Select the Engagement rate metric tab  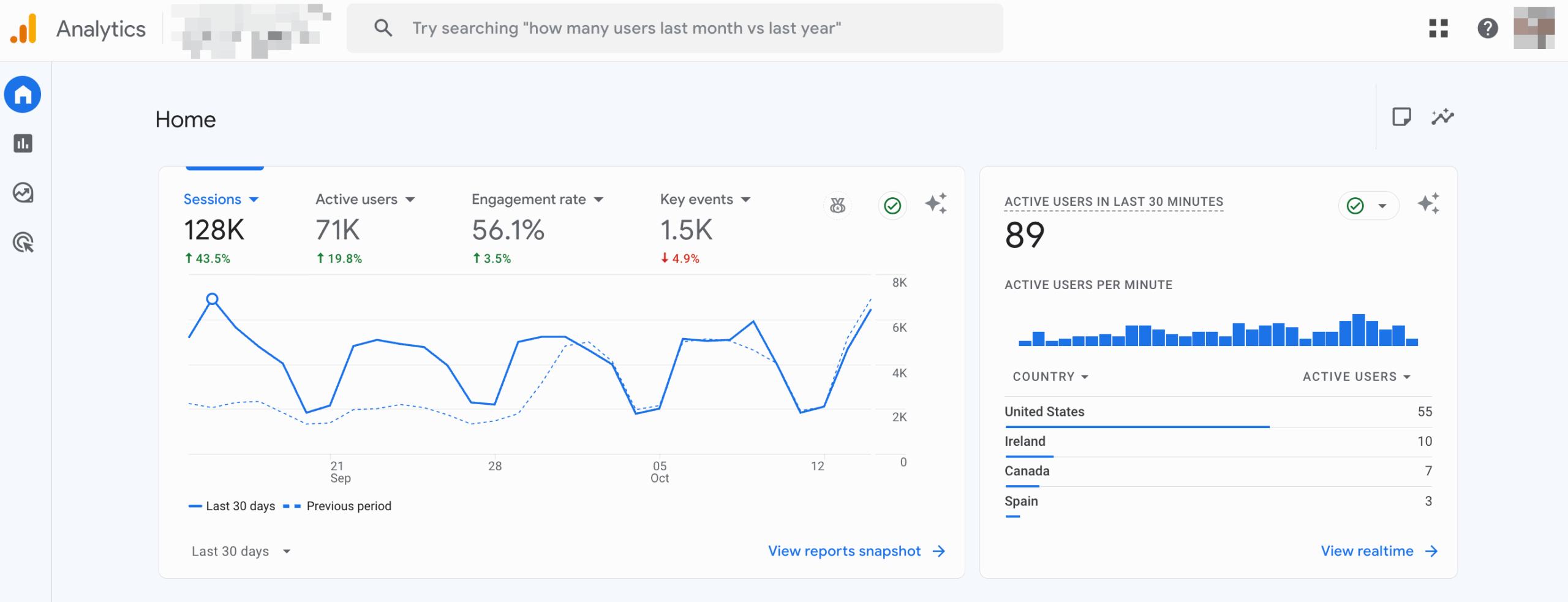[537, 200]
